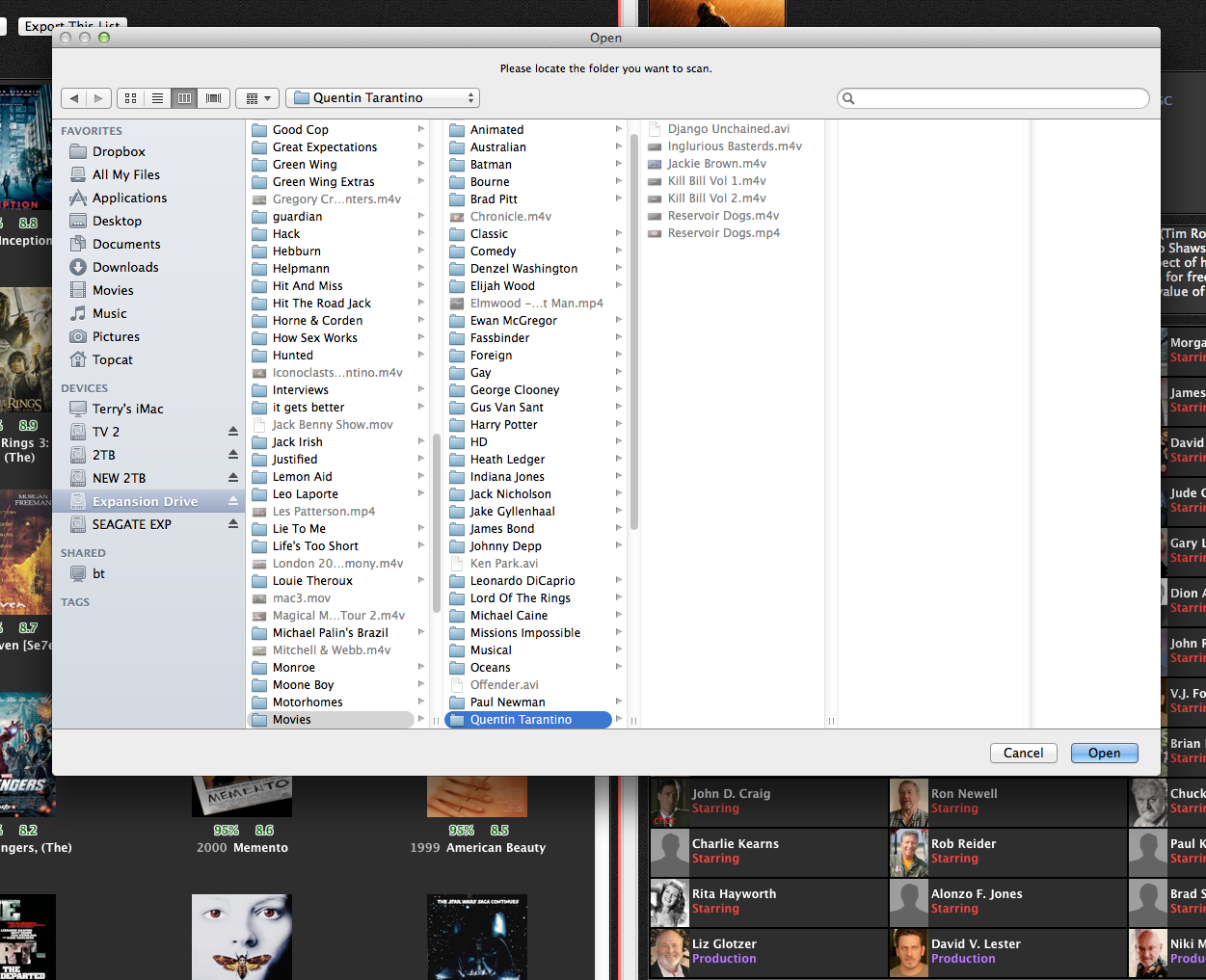
Task: Go forward using the right arrow button
Action: pos(98,98)
